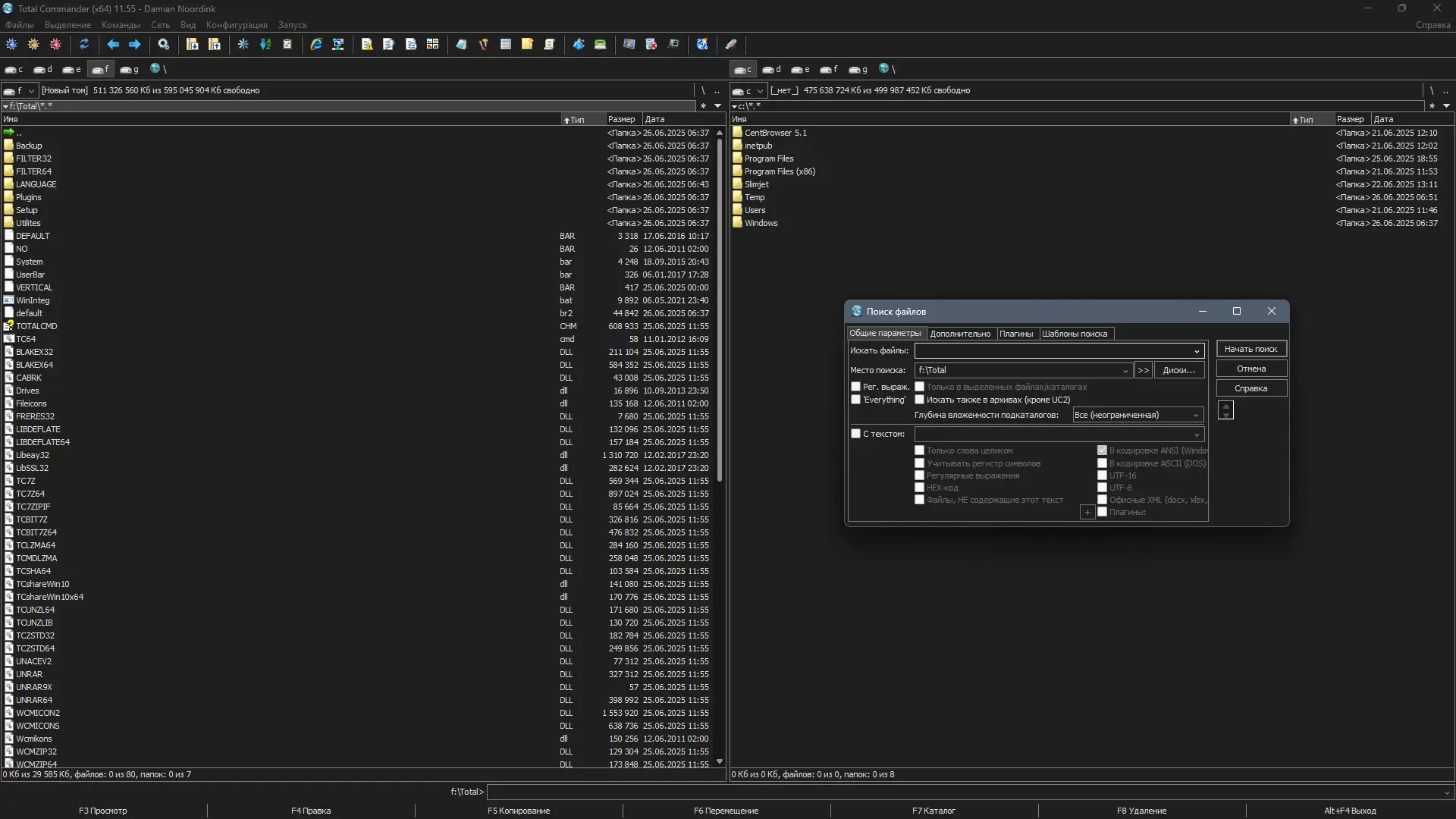Viewport: 1456px width, 819px height.
Task: Expand the 'Искать файлы' combo box
Action: pyautogui.click(x=1197, y=351)
